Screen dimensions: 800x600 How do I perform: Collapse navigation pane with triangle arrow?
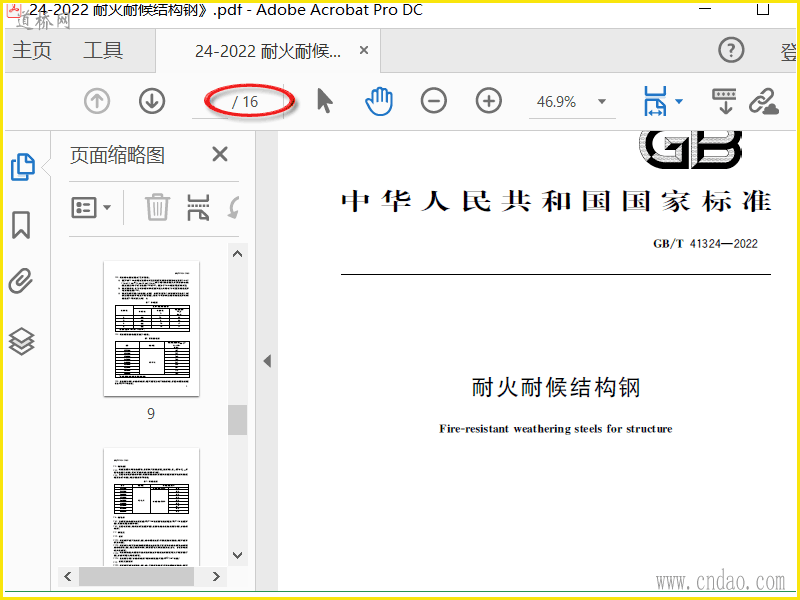tap(267, 361)
